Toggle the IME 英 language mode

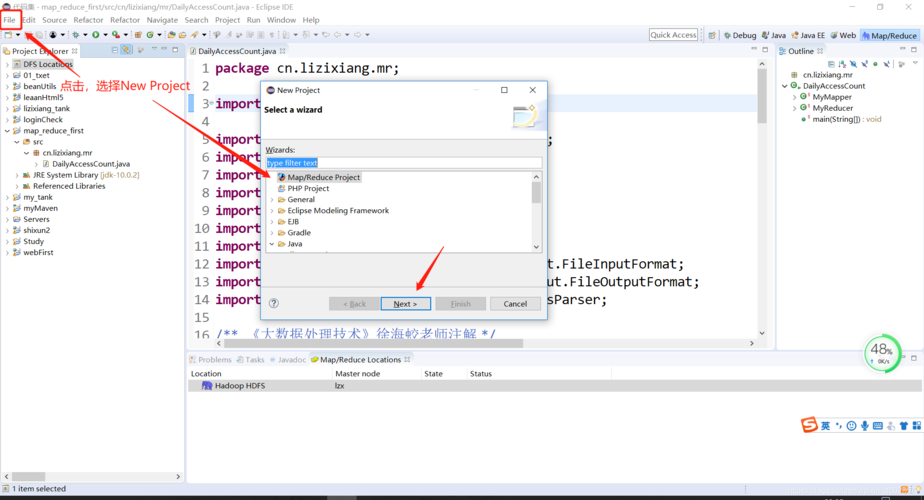click(x=826, y=426)
